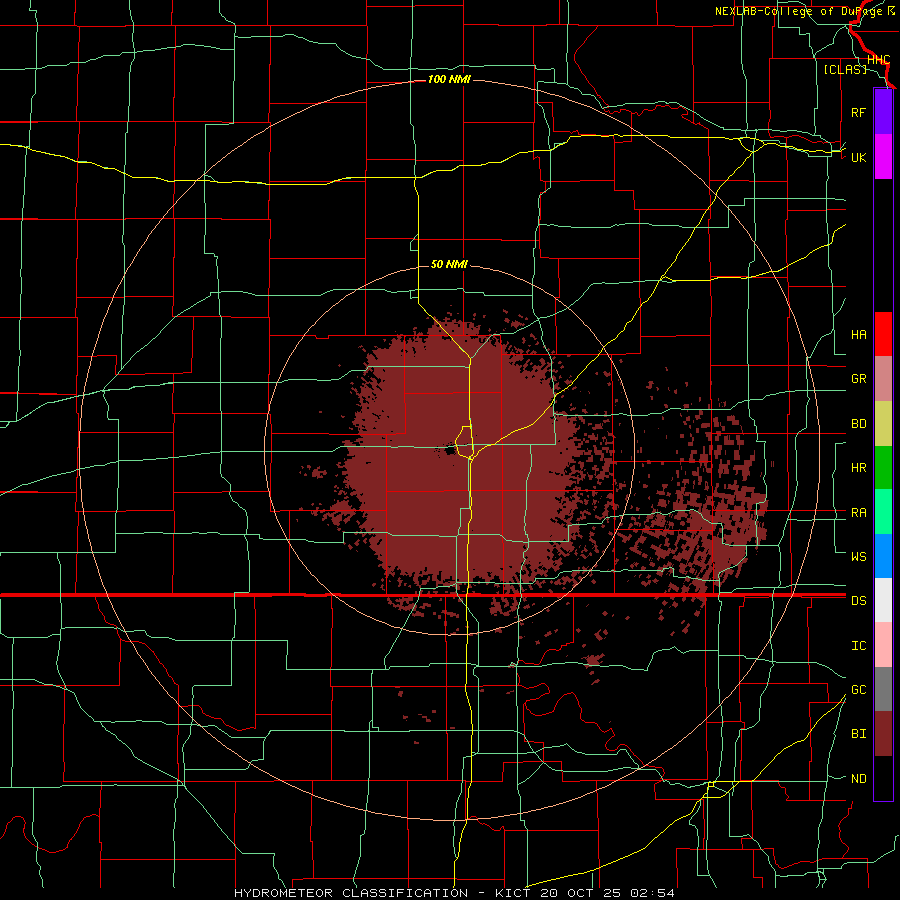Screen dimensions: 900x900
Task: Click the BD yellow legend swatch
Action: tap(883, 424)
